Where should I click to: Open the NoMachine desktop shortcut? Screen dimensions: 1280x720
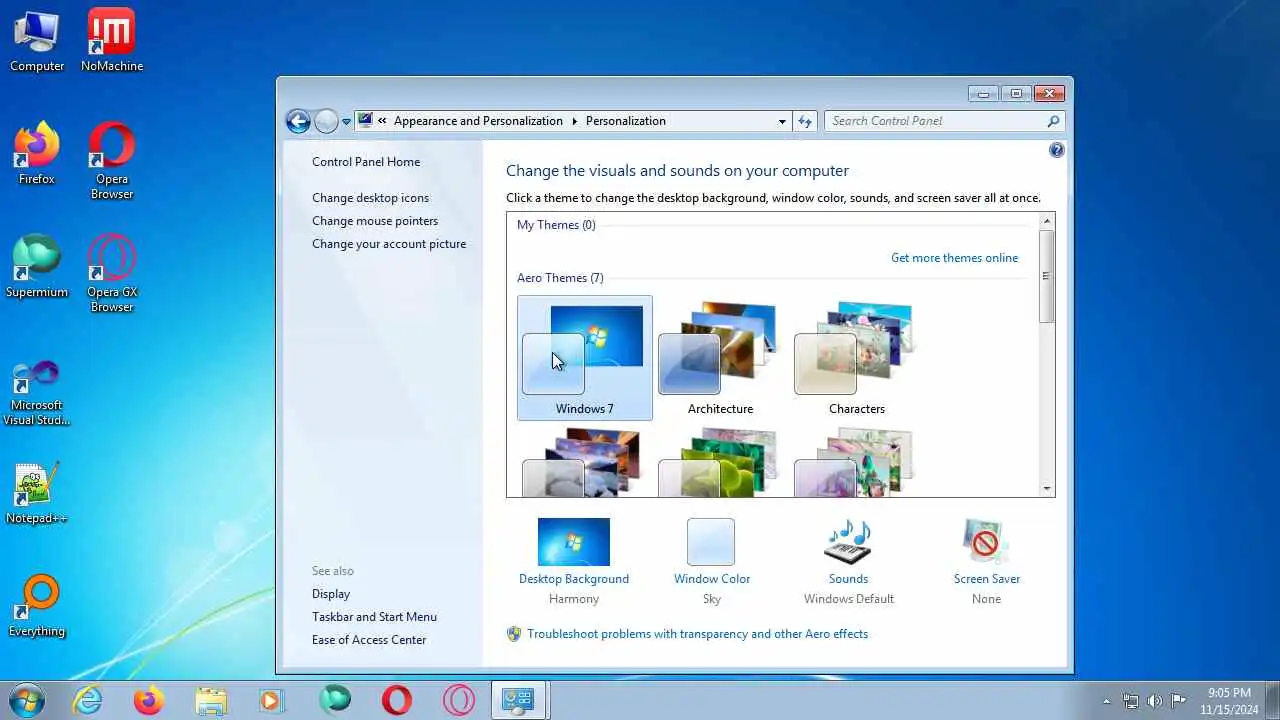click(112, 41)
